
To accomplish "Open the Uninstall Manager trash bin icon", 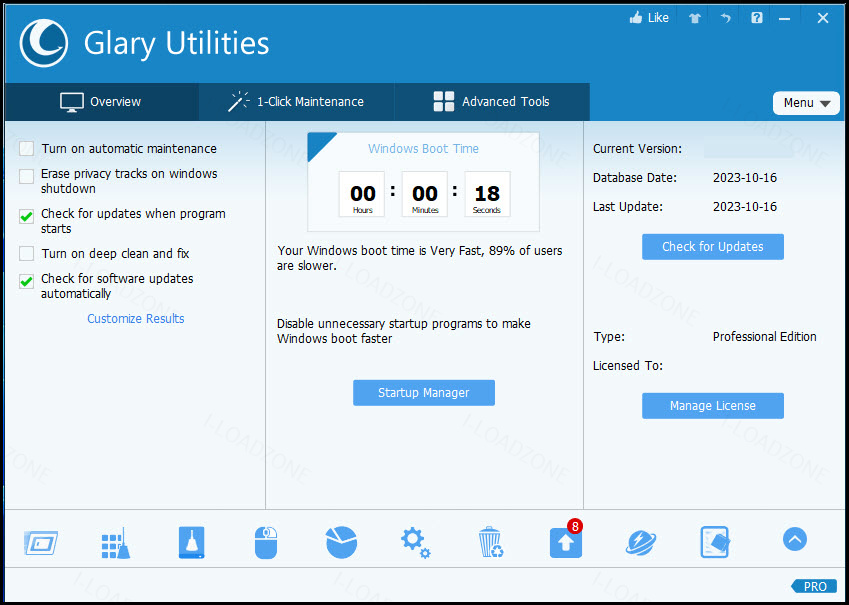I will pyautogui.click(x=491, y=542).
